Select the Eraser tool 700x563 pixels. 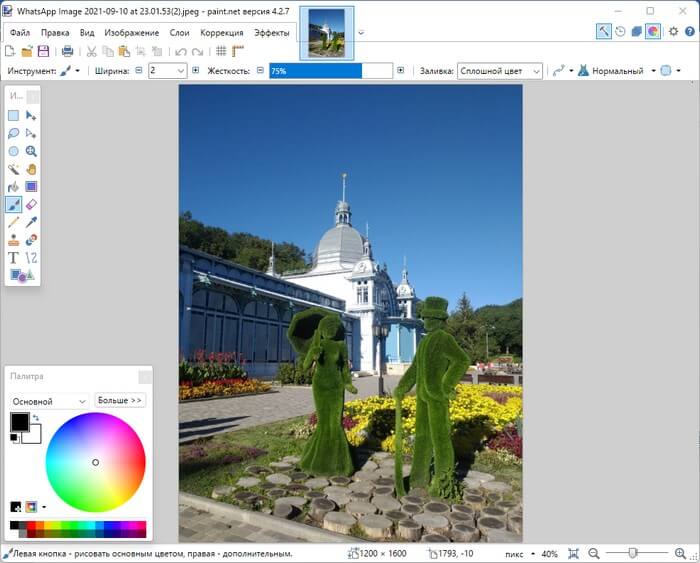pos(31,204)
